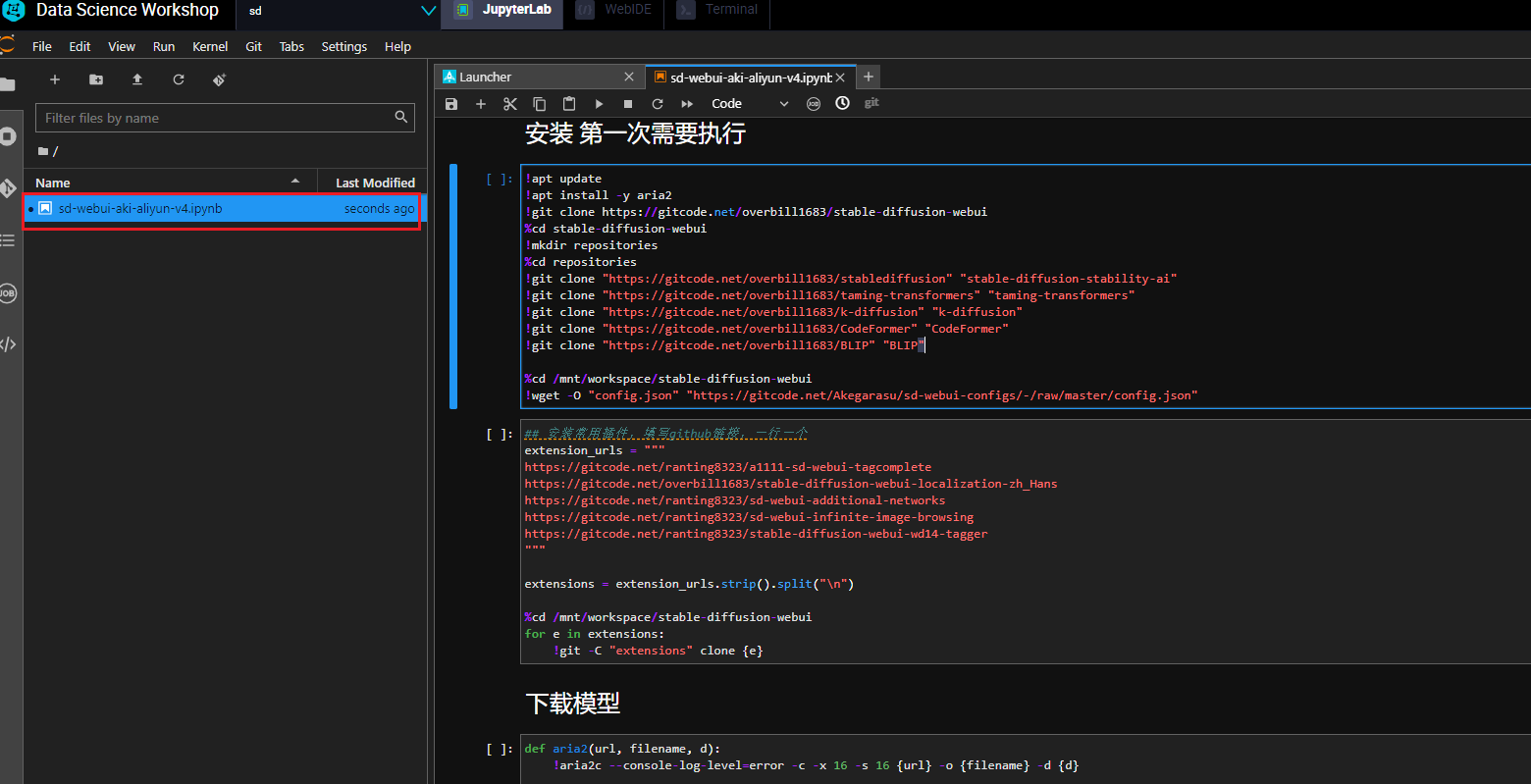Click the Filter files by name field

(216, 118)
